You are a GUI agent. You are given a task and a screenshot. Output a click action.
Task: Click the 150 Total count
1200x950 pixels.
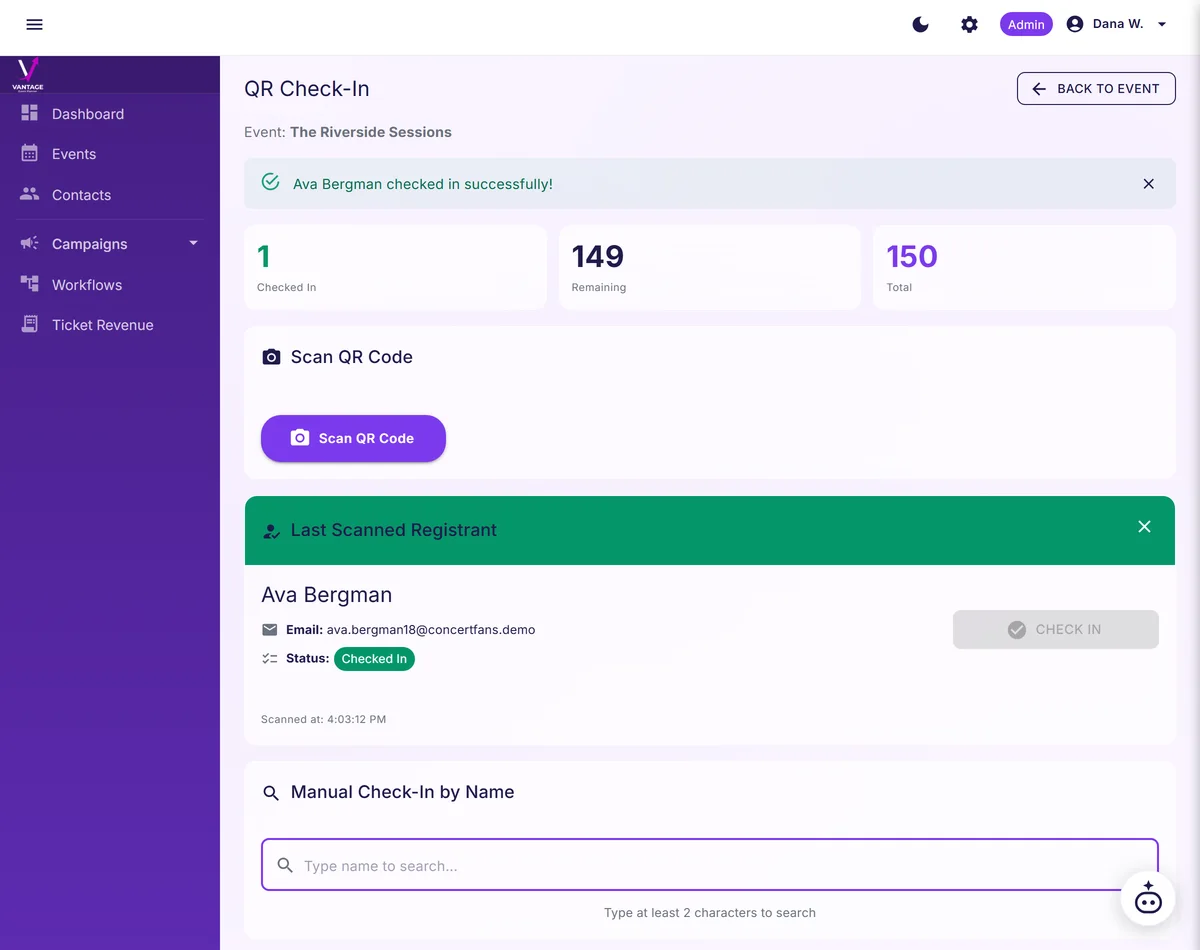pyautogui.click(x=912, y=257)
